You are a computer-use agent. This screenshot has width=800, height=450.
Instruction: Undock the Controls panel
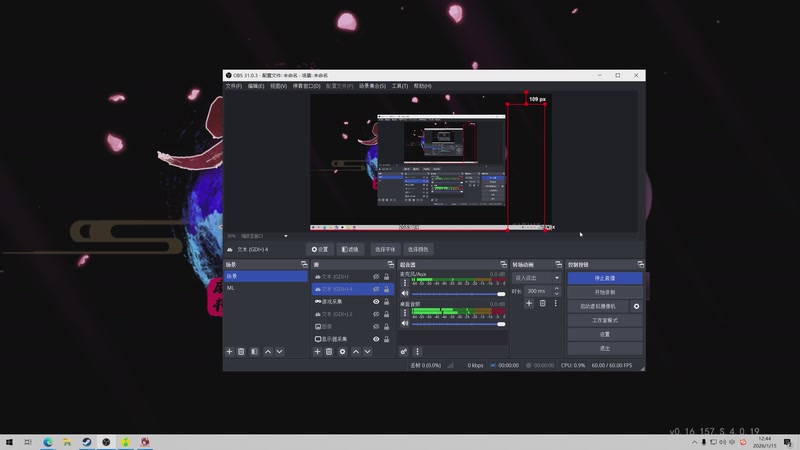[640, 264]
